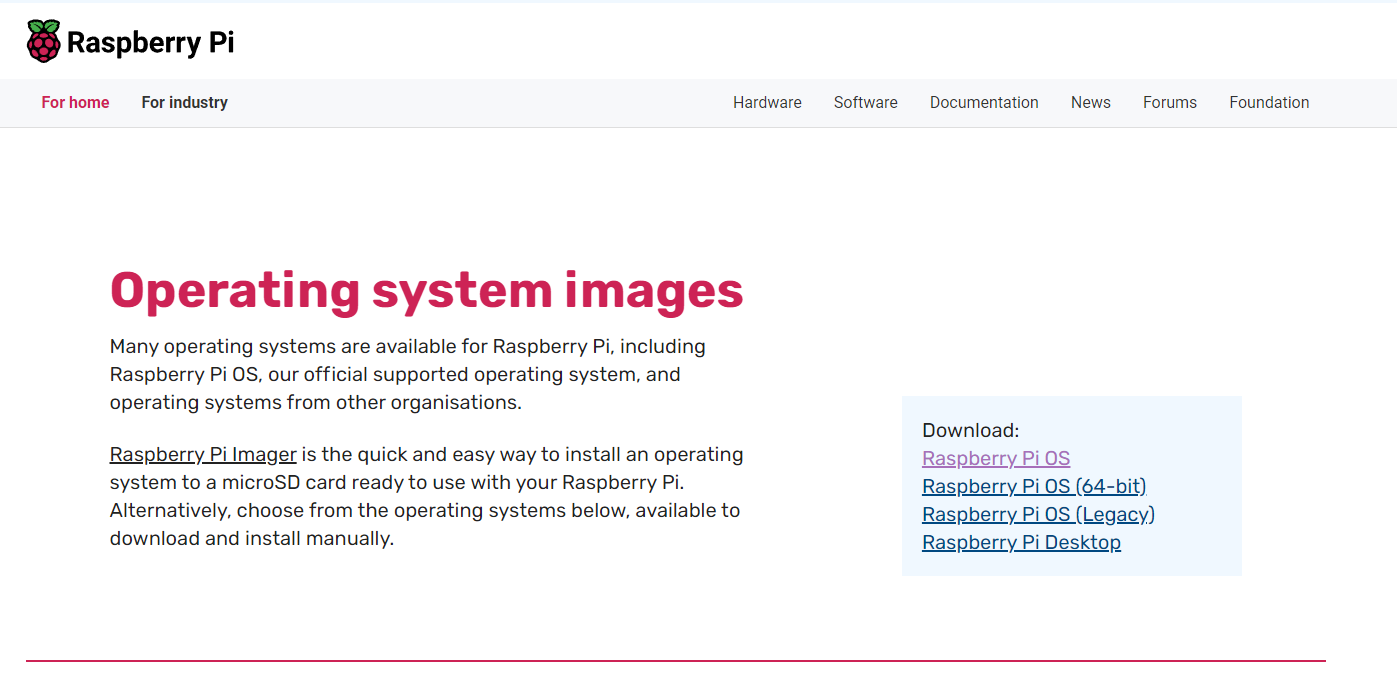Switch to the For industry tab
This screenshot has width=1397, height=678.
pos(184,102)
